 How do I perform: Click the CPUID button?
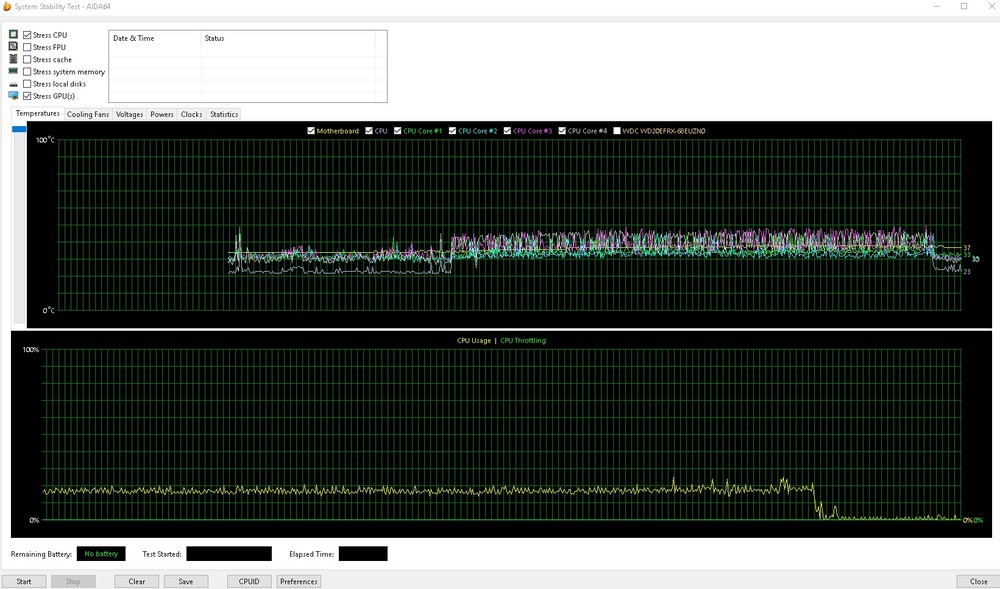pyautogui.click(x=247, y=581)
